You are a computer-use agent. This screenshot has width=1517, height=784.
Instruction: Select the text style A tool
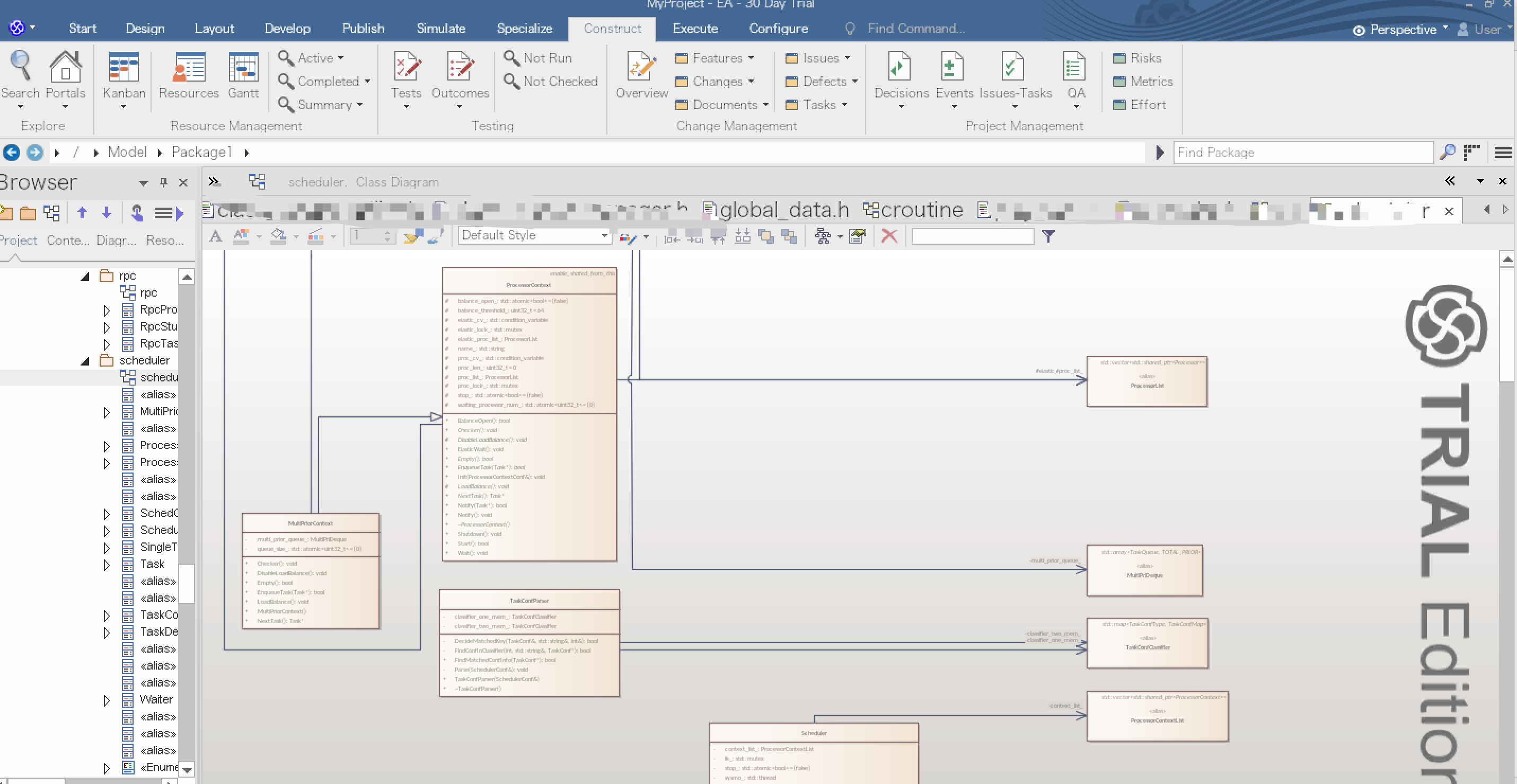216,236
